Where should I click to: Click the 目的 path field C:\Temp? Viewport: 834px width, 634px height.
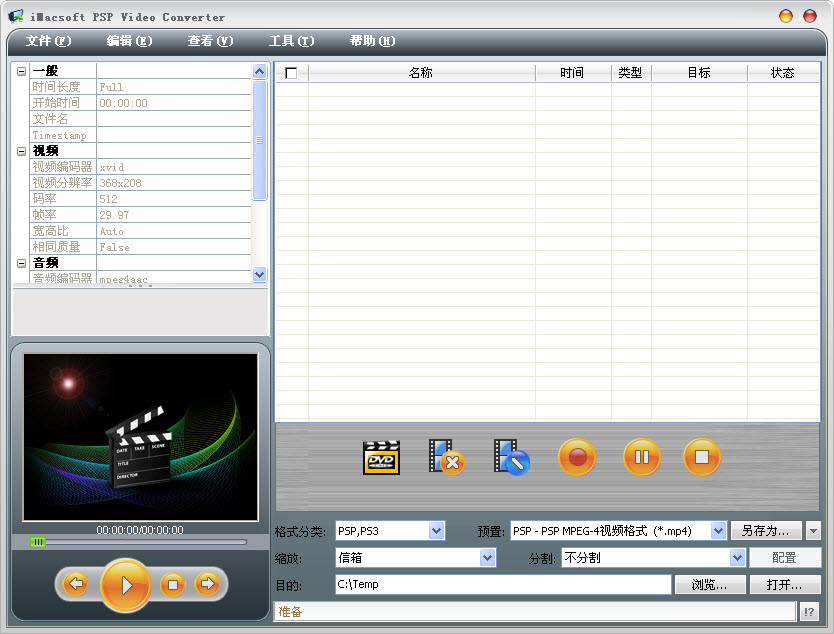(503, 584)
